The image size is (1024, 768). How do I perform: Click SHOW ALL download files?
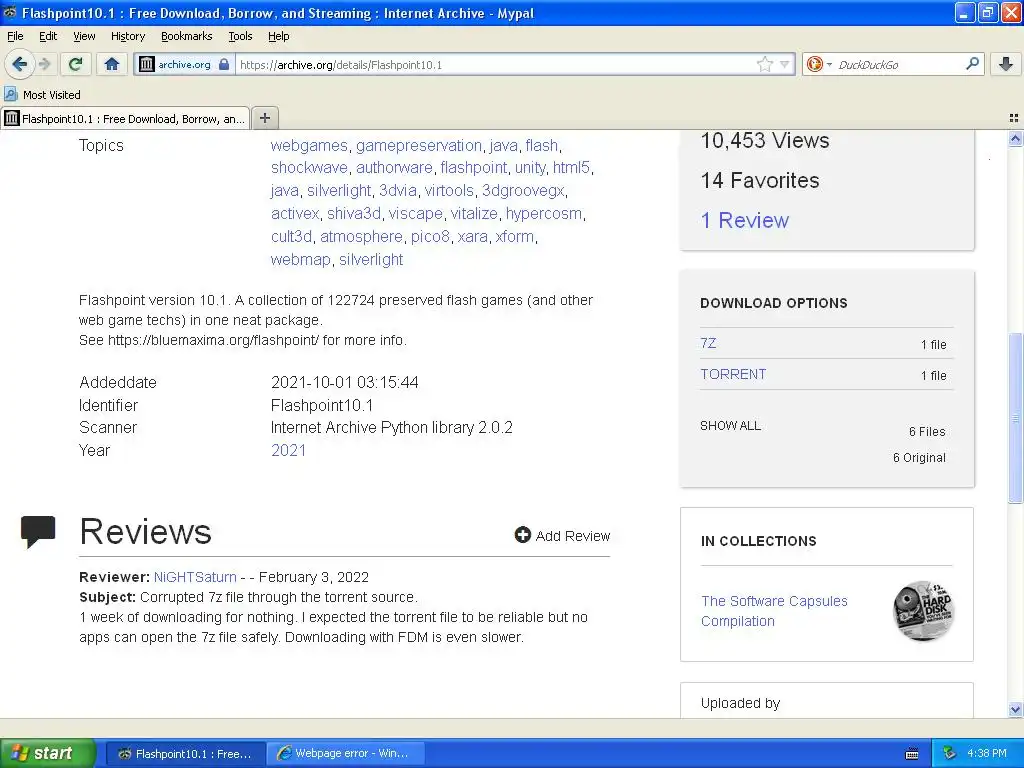[x=730, y=425]
